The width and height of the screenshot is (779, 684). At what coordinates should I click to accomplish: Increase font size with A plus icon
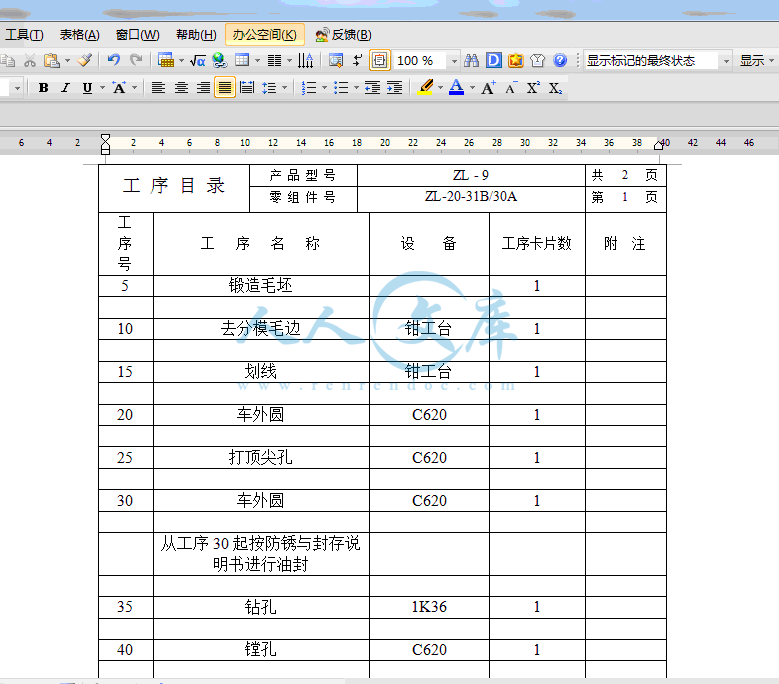pyautogui.click(x=488, y=88)
